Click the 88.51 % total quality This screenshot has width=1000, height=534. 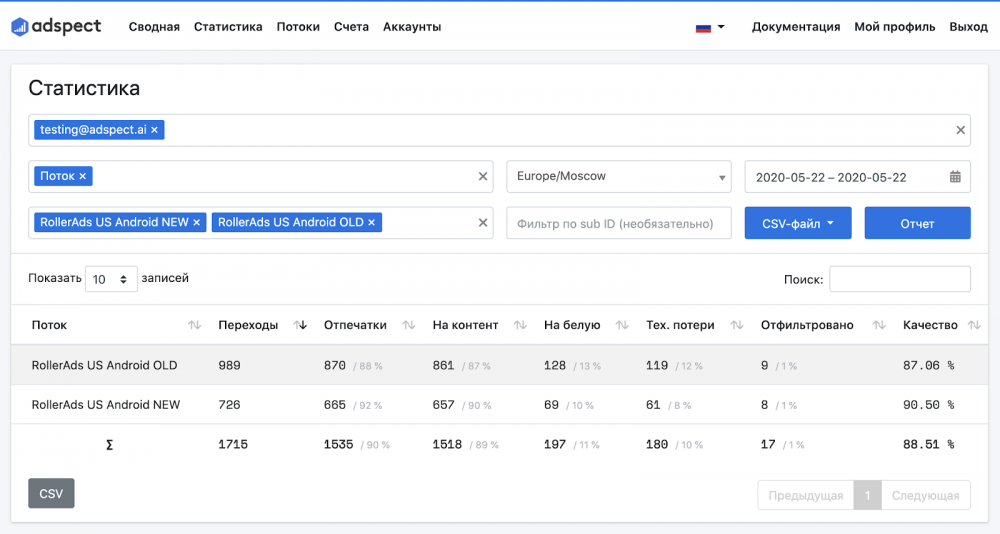click(x=929, y=445)
